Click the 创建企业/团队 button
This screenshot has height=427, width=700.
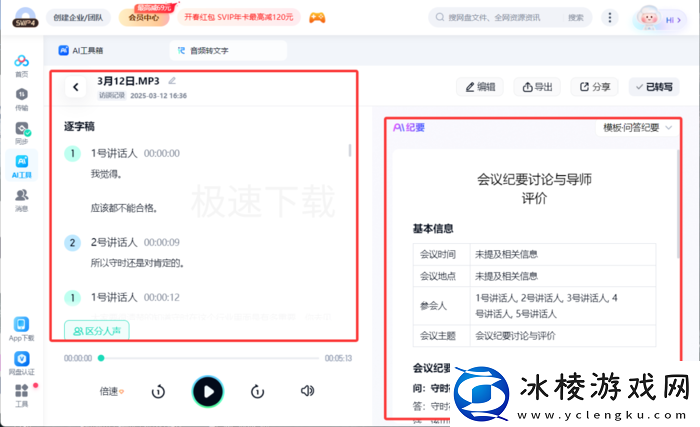coord(78,18)
